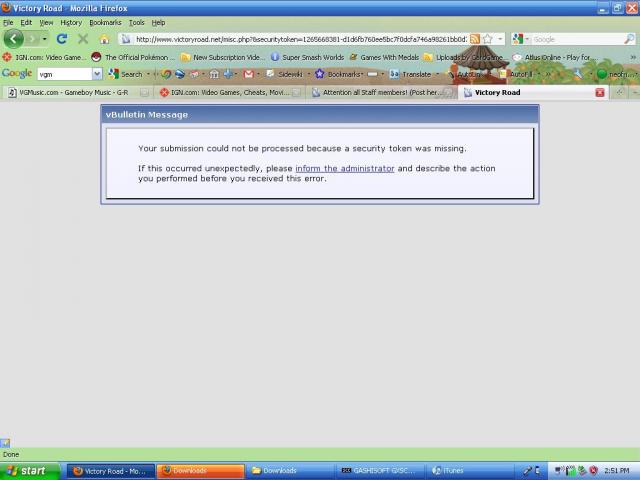Open the Windows Start menu
This screenshot has width=640, height=480.
27,470
